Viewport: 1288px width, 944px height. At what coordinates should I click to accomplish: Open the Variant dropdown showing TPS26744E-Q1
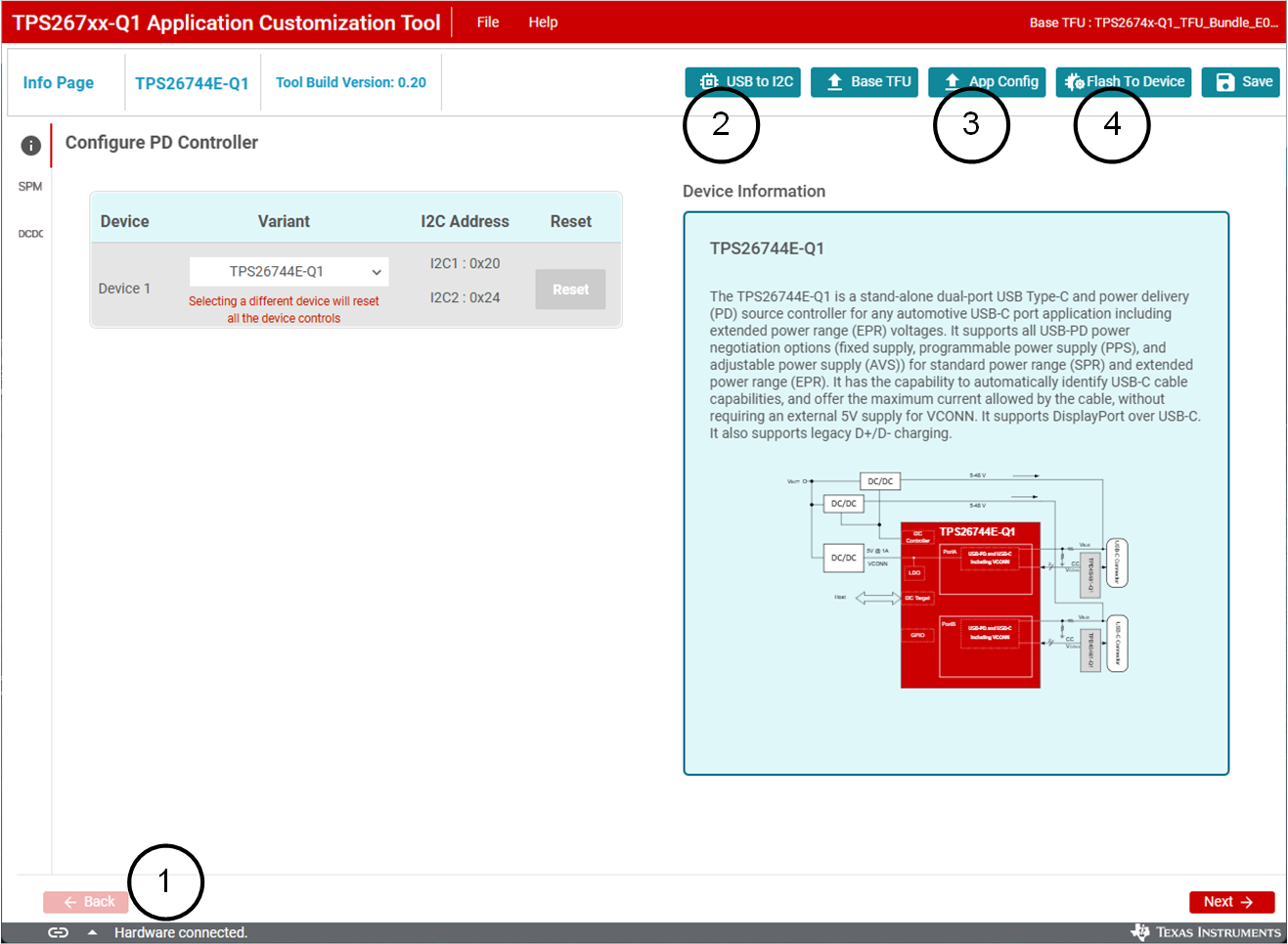point(289,272)
